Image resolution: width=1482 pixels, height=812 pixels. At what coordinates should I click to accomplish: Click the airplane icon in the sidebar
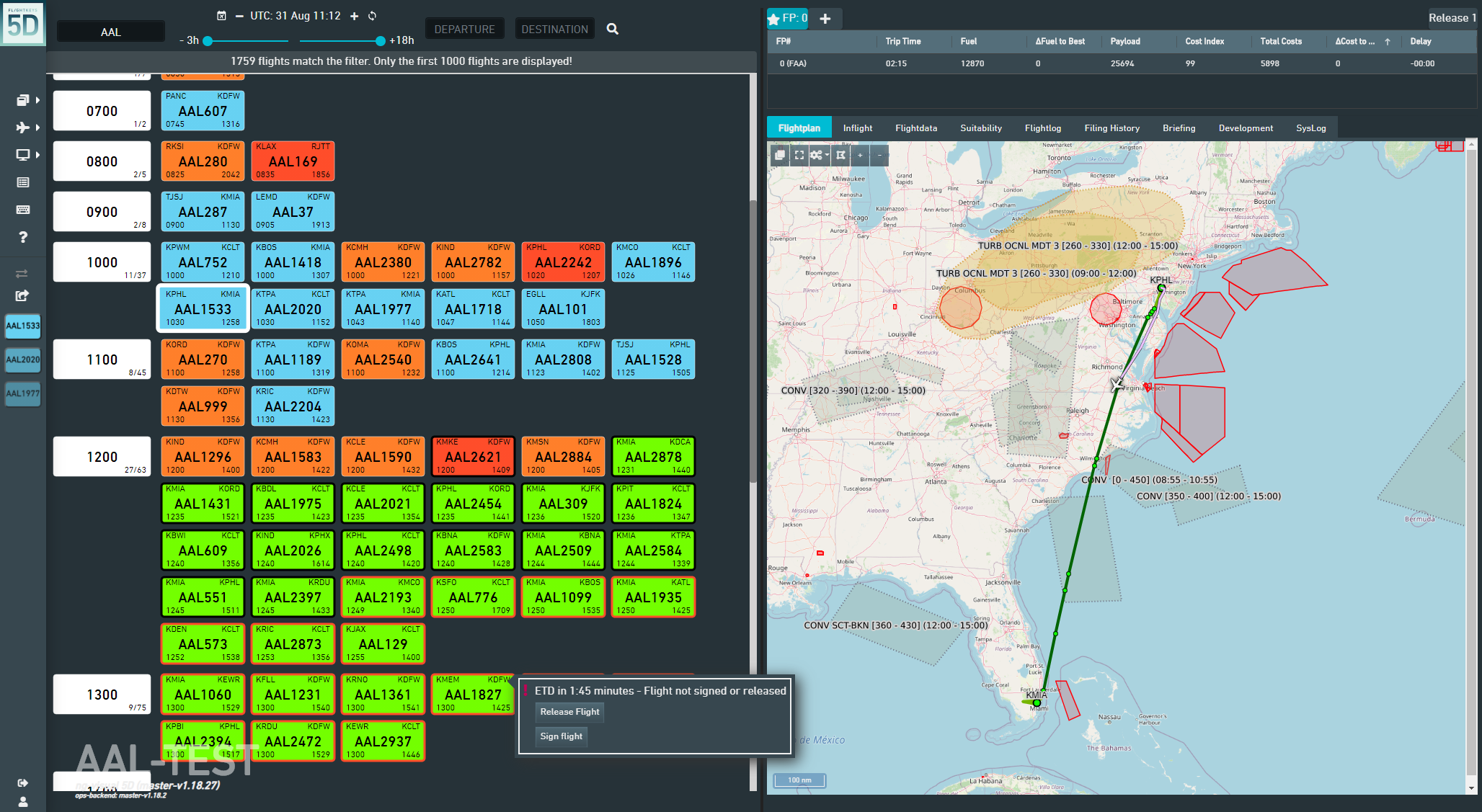point(22,128)
